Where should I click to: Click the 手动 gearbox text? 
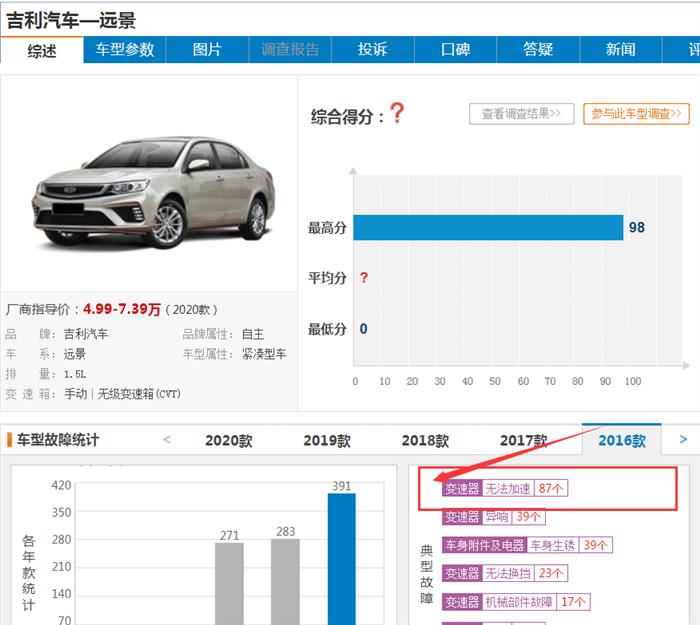[x=75, y=394]
